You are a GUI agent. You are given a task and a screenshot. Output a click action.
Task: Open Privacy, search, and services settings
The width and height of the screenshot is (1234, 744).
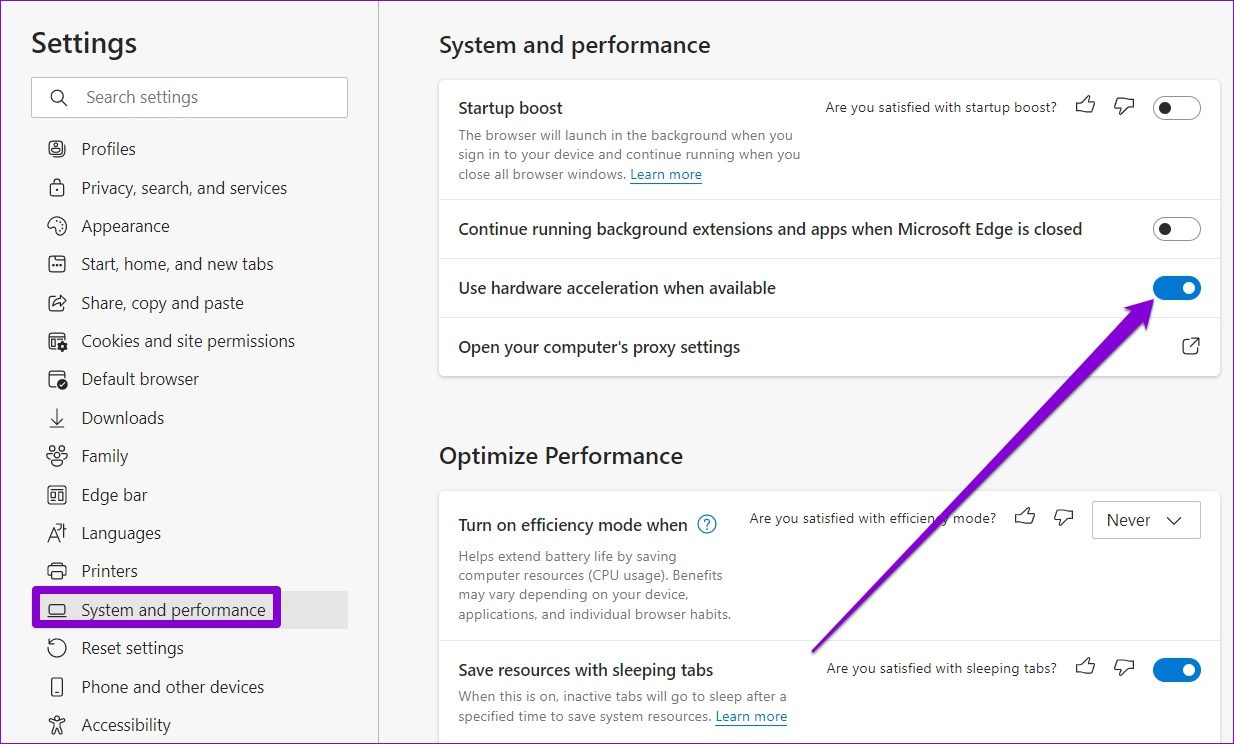(x=184, y=188)
